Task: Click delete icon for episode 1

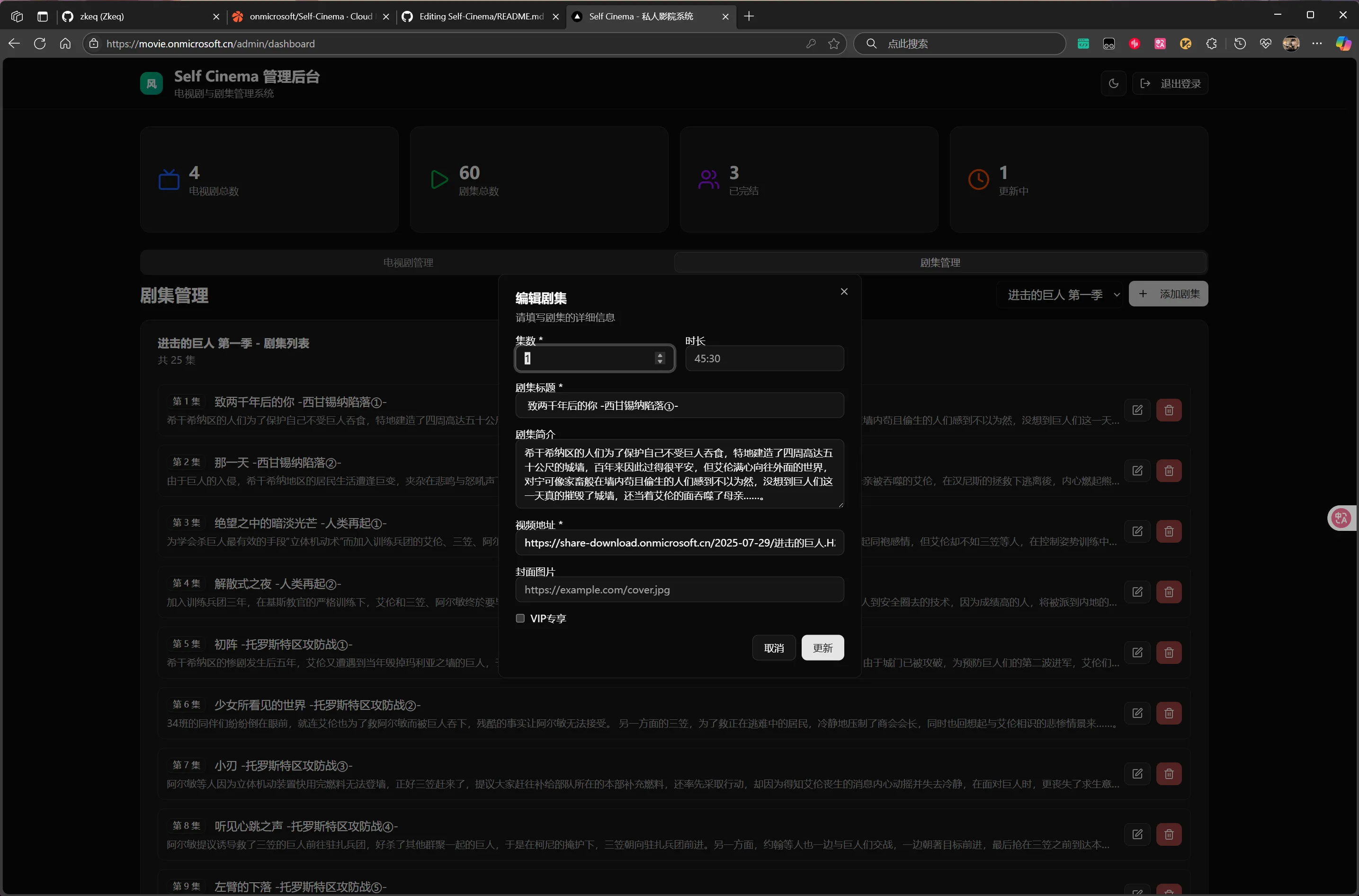Action: click(1168, 410)
